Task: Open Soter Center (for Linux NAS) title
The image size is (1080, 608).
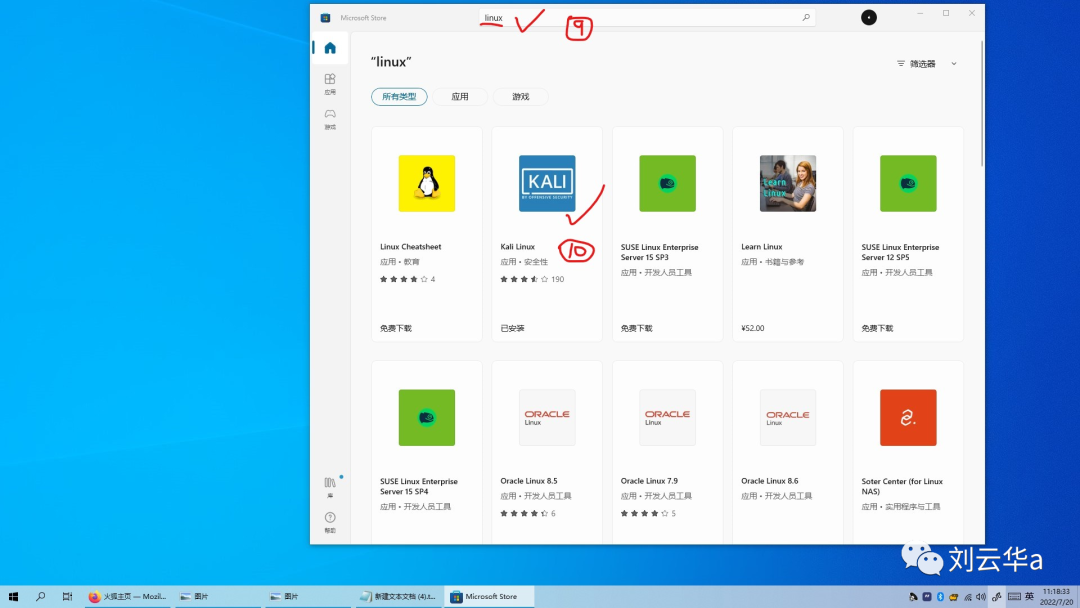Action: [902, 486]
